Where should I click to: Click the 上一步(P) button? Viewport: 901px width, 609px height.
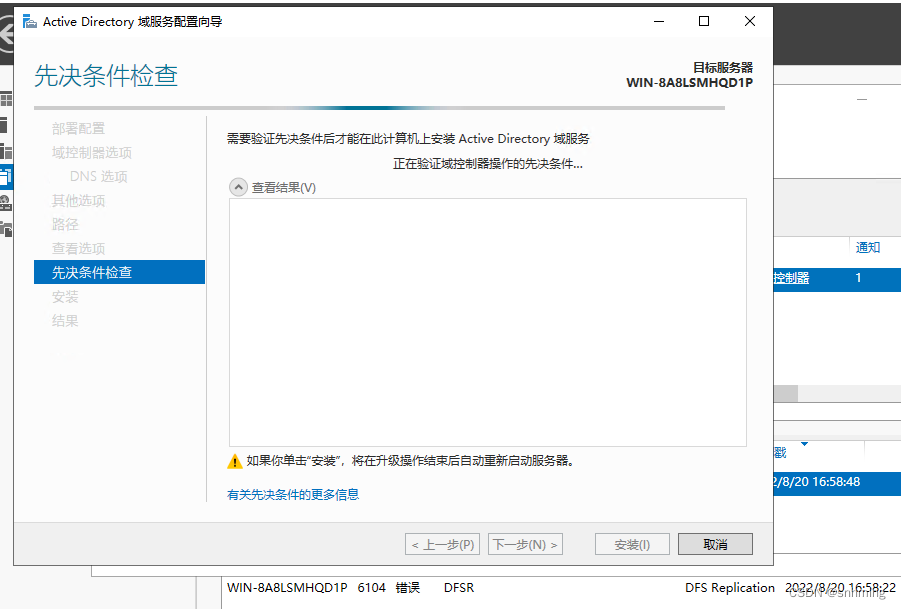442,544
